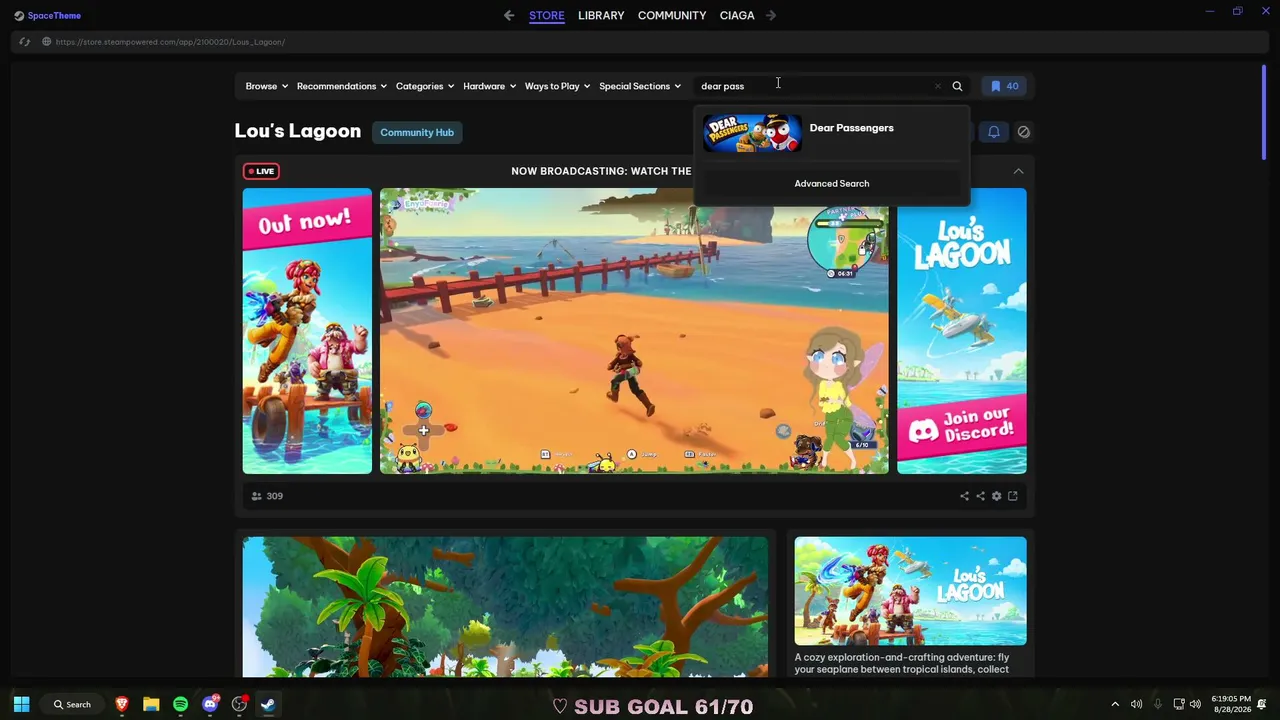Open Advanced Search
Screen dimensions: 1280x720
point(832,183)
